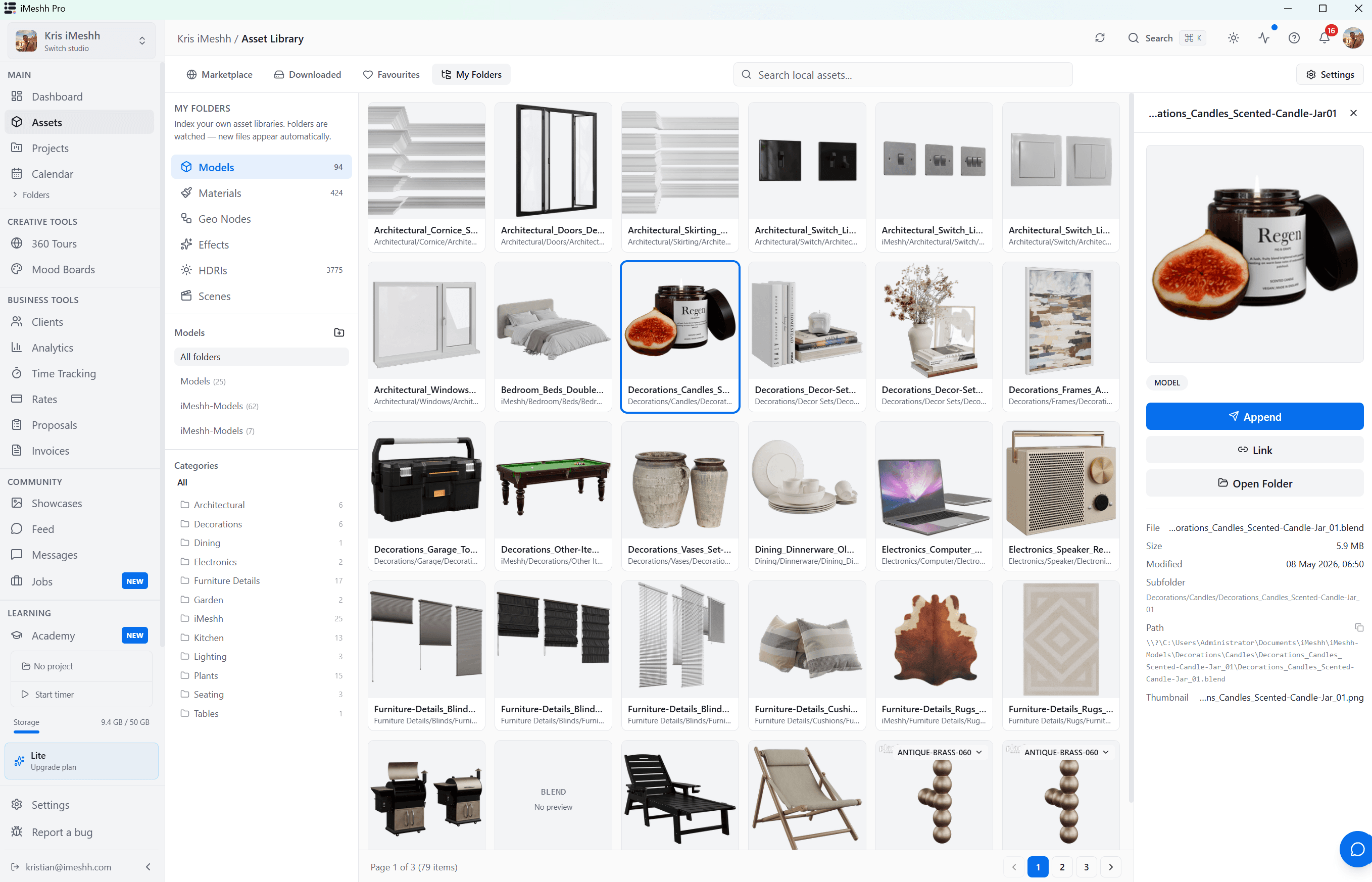Open global Search in header
The width and height of the screenshot is (1372, 882).
pos(1166,38)
